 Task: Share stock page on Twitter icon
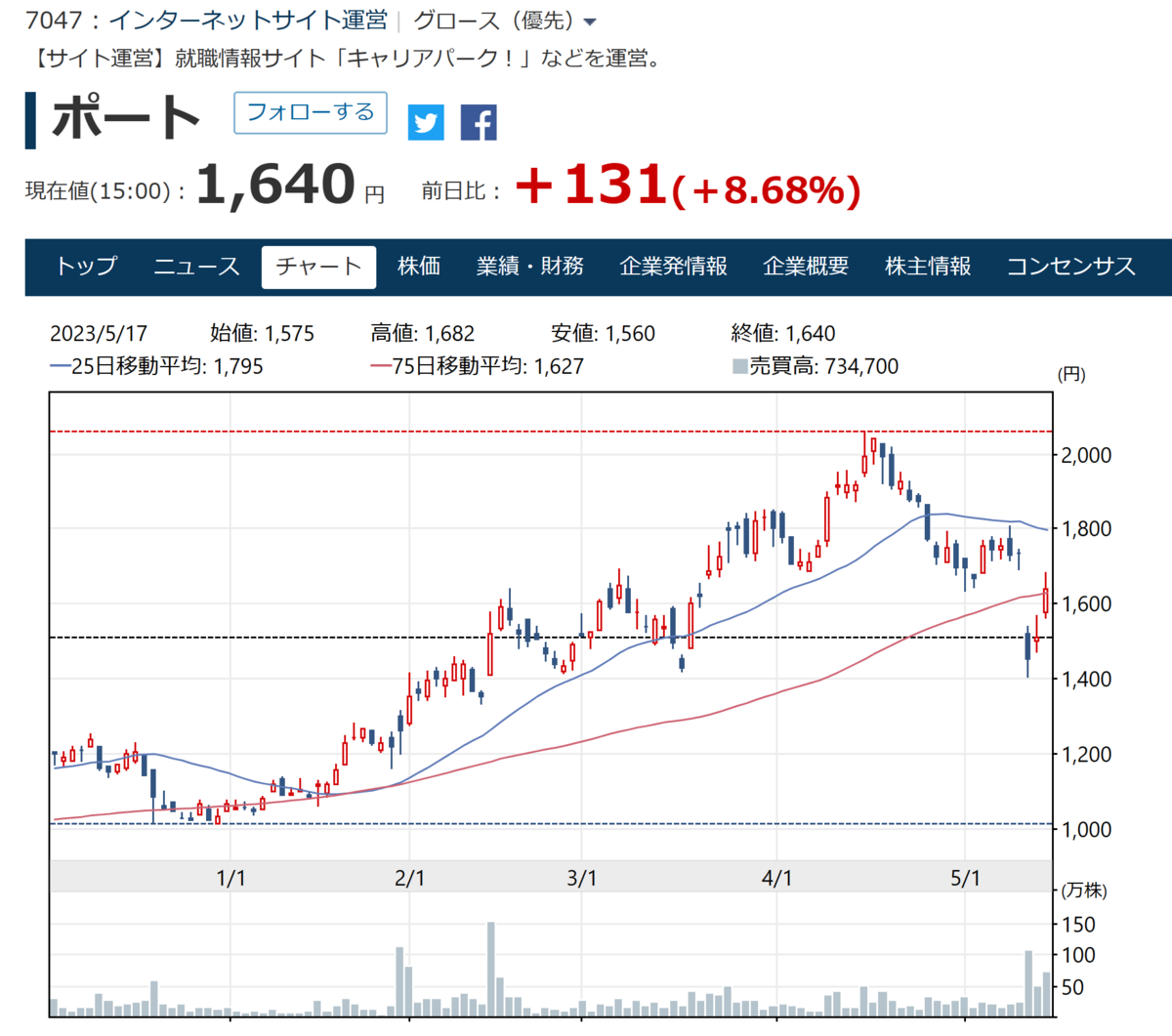(426, 123)
